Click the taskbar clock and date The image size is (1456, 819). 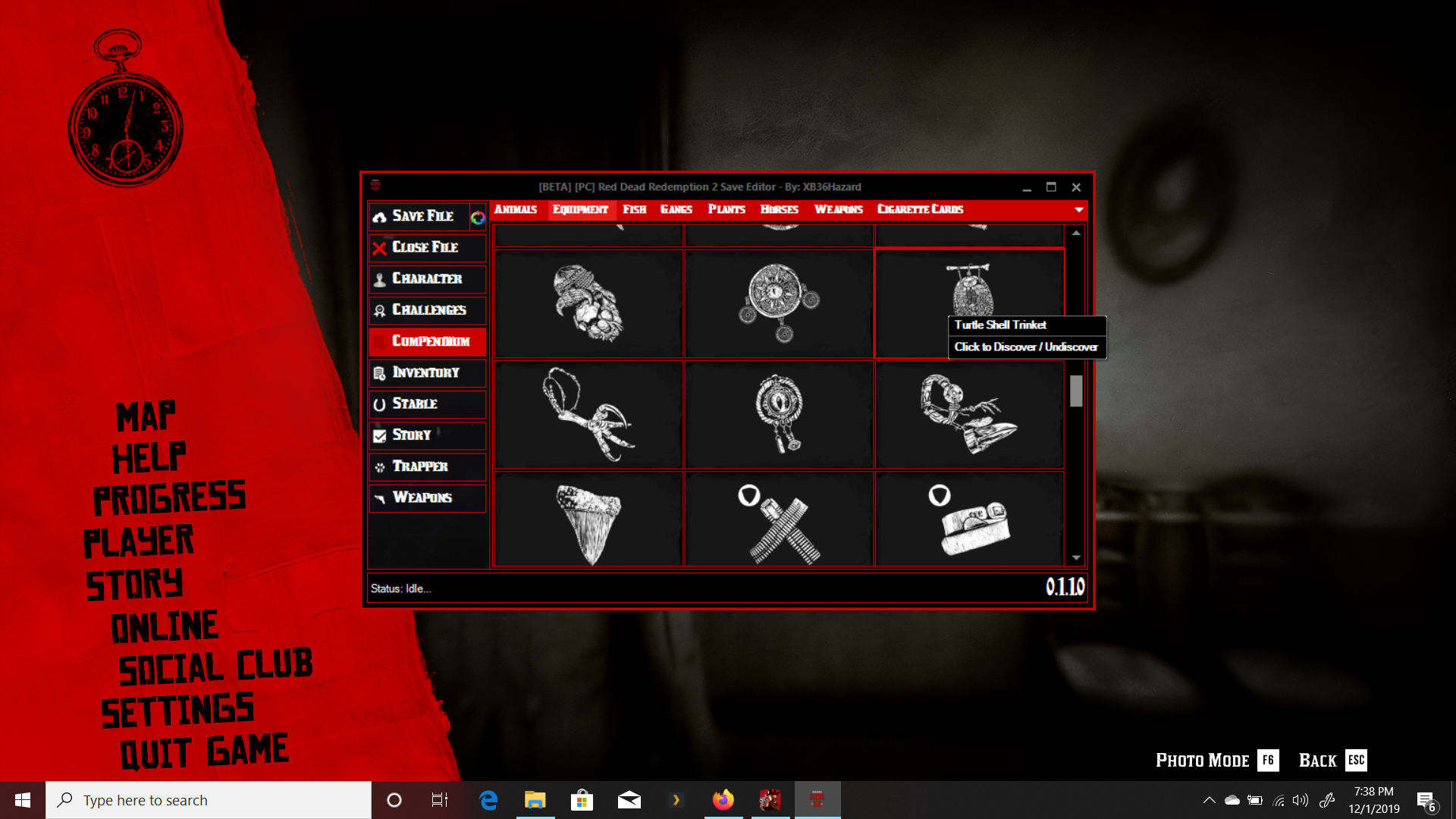click(x=1373, y=800)
